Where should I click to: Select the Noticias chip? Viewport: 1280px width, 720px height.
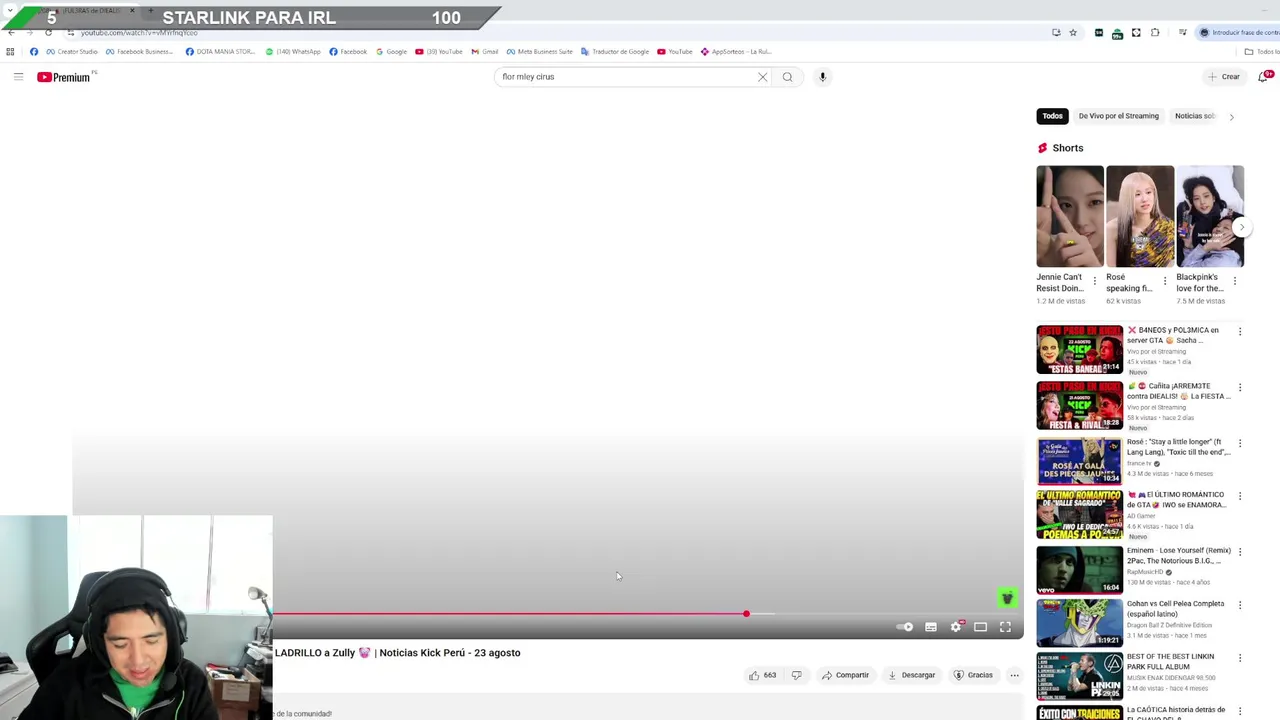[x=1195, y=116]
